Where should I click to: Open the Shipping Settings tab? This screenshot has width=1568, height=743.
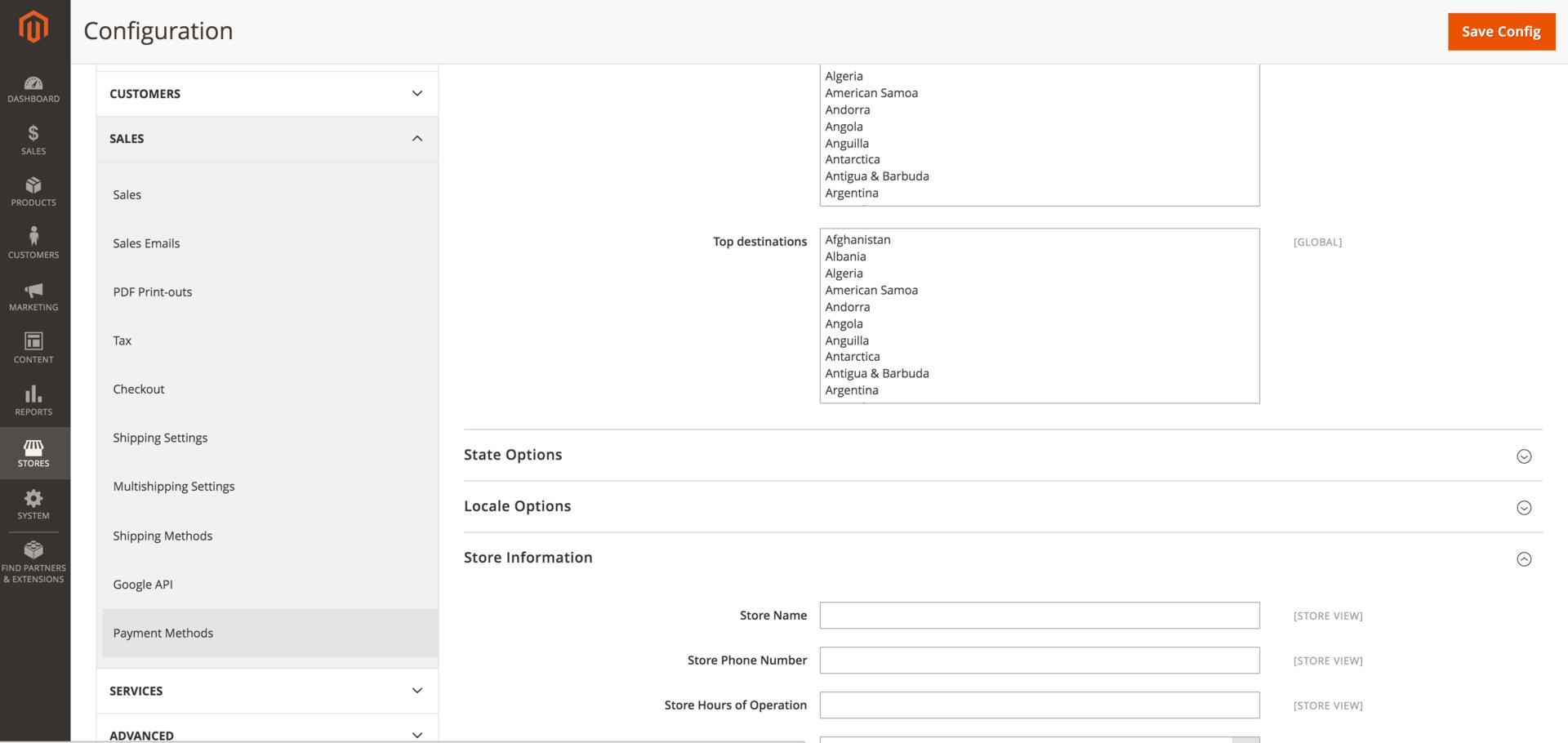click(160, 438)
